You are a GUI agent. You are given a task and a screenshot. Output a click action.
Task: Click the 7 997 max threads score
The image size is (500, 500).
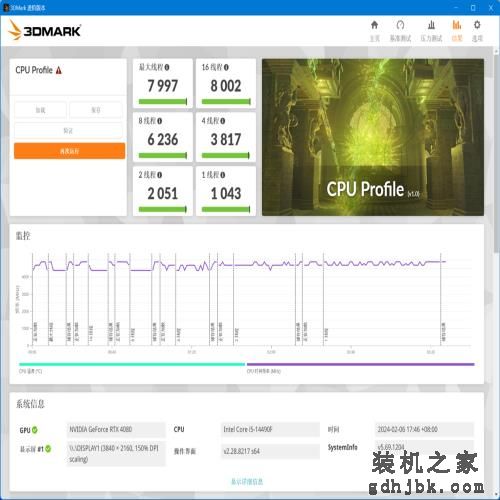[x=163, y=86]
